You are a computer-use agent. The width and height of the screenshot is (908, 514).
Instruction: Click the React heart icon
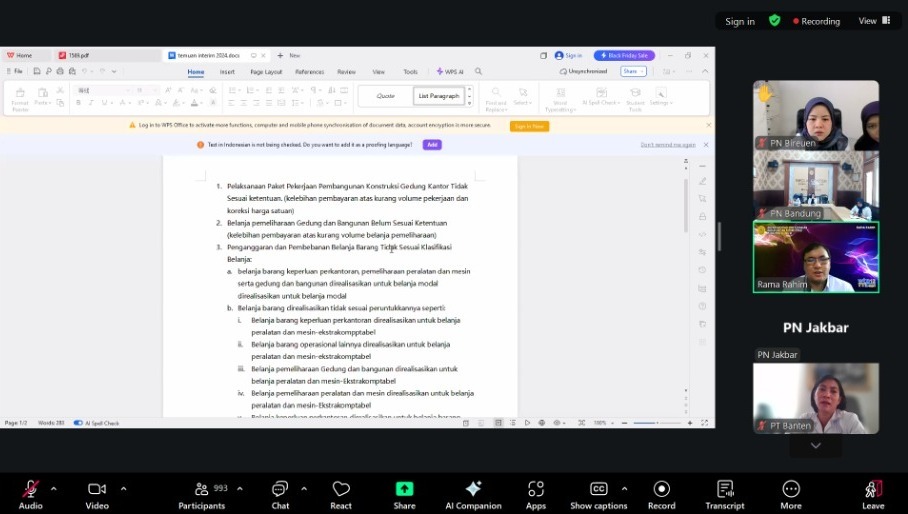pos(341,489)
